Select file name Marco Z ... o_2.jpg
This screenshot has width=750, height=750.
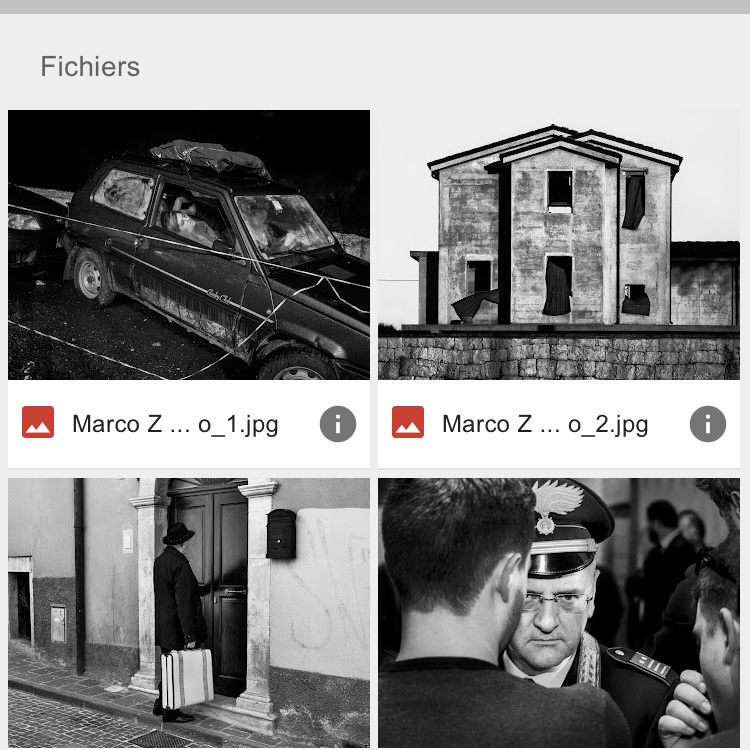click(x=545, y=424)
